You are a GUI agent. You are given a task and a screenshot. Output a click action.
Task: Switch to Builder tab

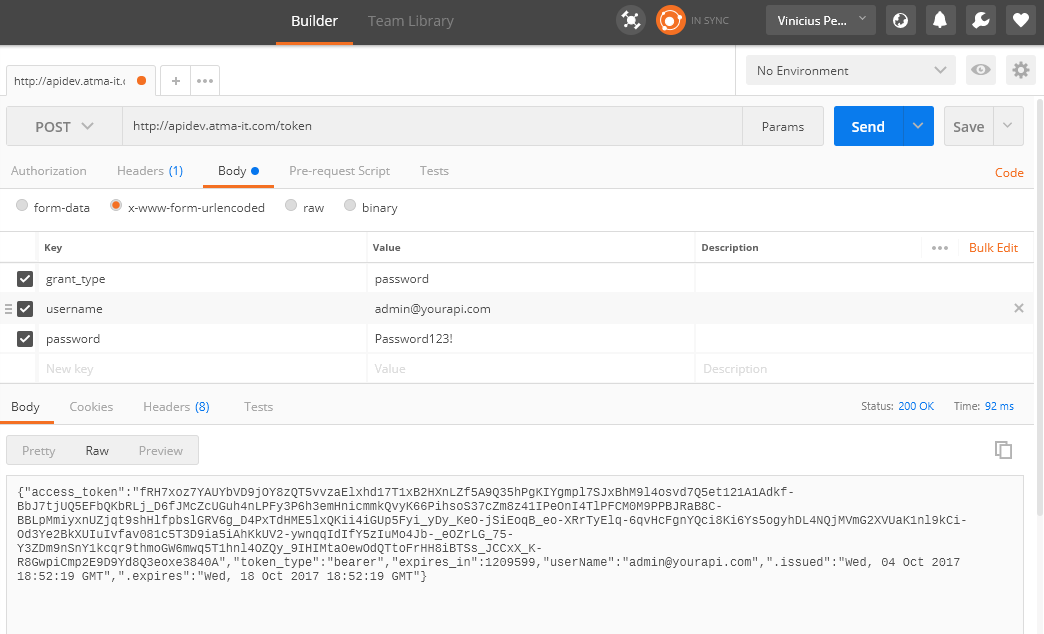click(314, 21)
